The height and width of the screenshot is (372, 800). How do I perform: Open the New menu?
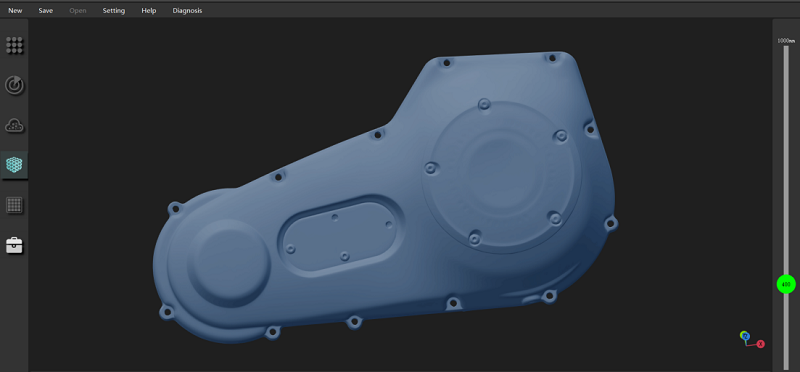coord(15,11)
